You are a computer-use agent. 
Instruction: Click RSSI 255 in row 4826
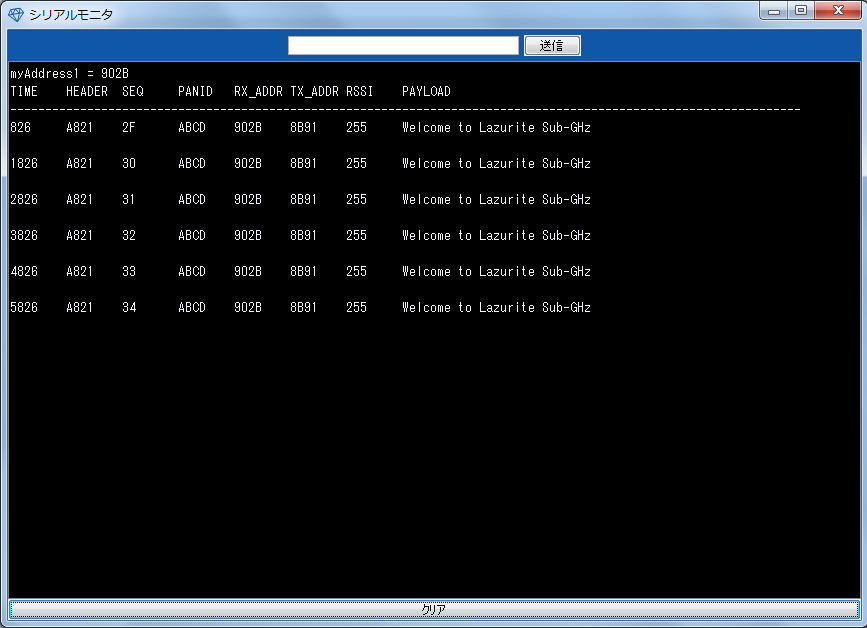(x=356, y=271)
